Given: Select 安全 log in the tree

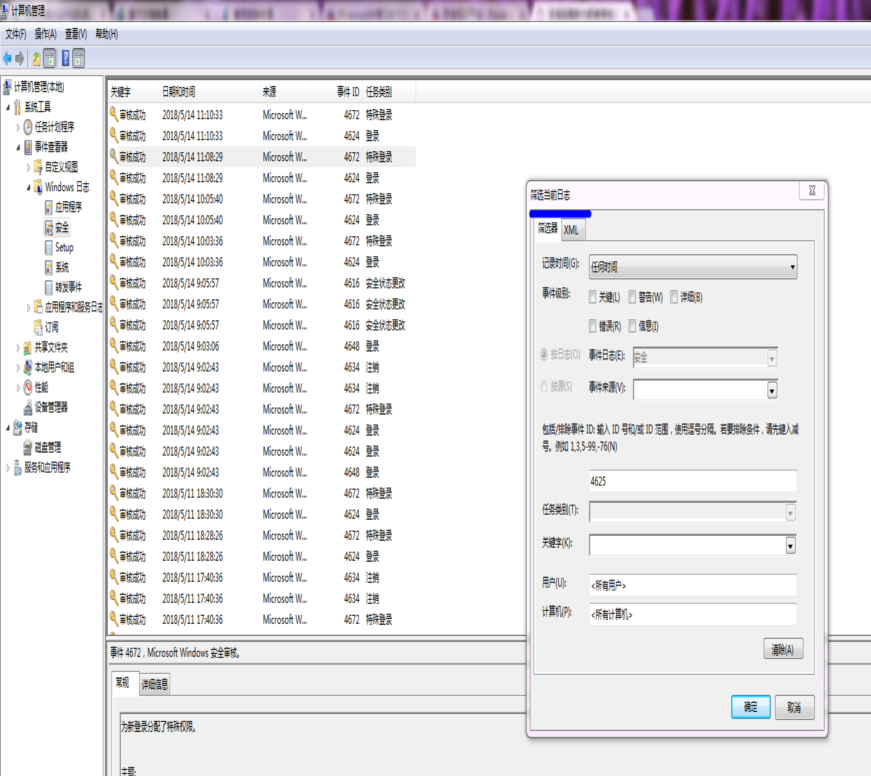Looking at the screenshot, I should pos(62,227).
